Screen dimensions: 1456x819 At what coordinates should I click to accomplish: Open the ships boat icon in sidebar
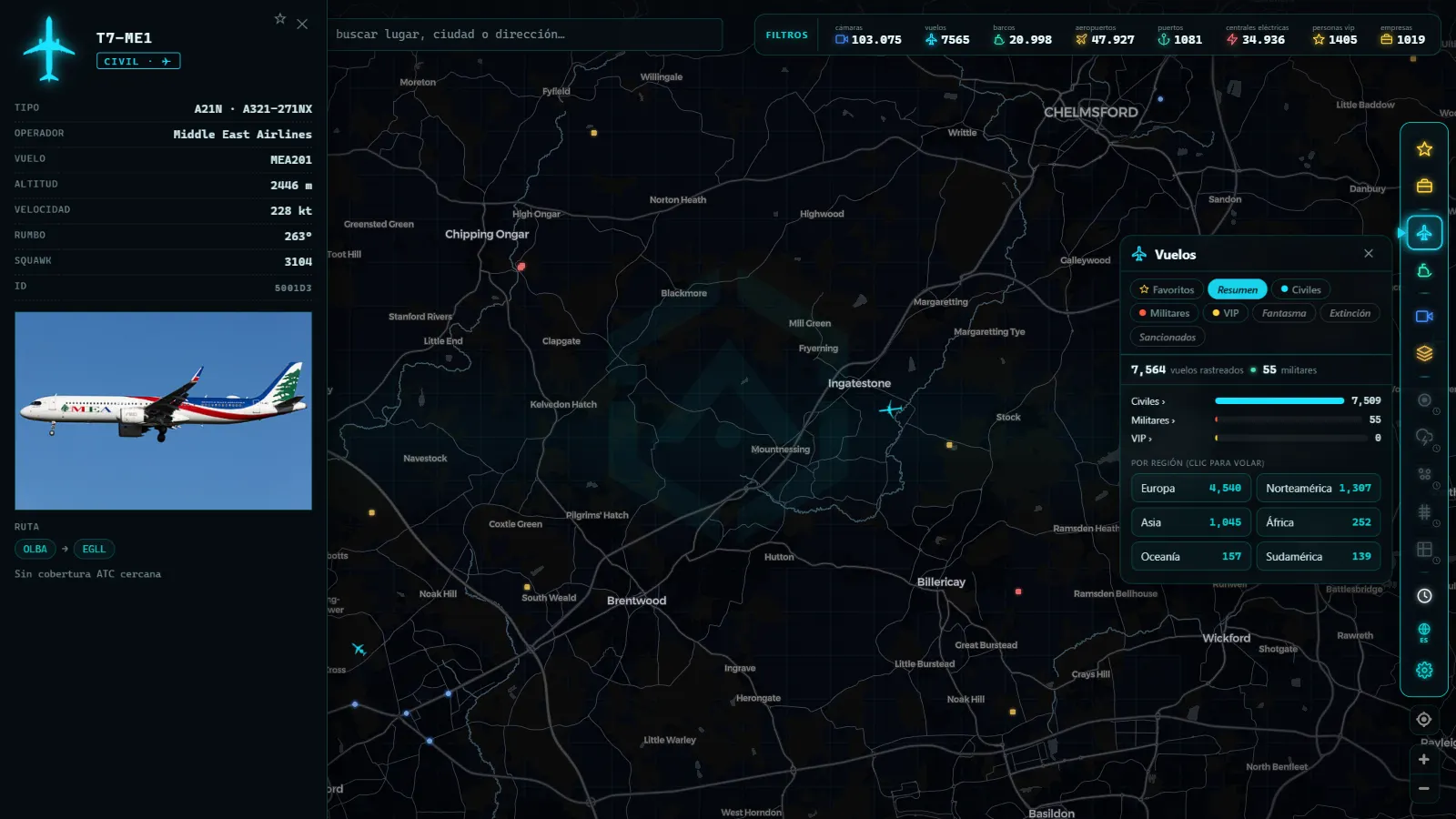1424,271
